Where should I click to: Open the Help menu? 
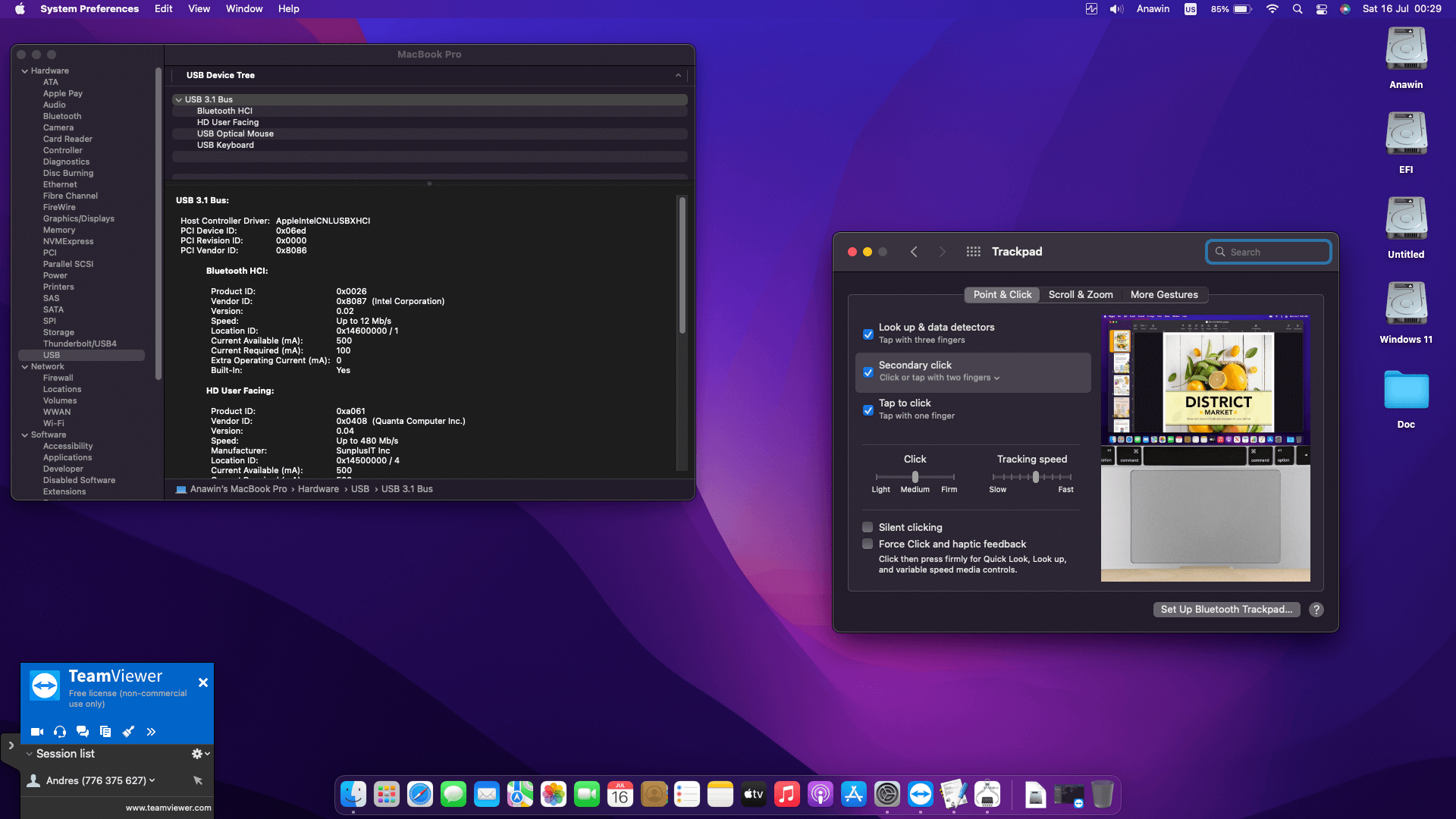coord(288,9)
